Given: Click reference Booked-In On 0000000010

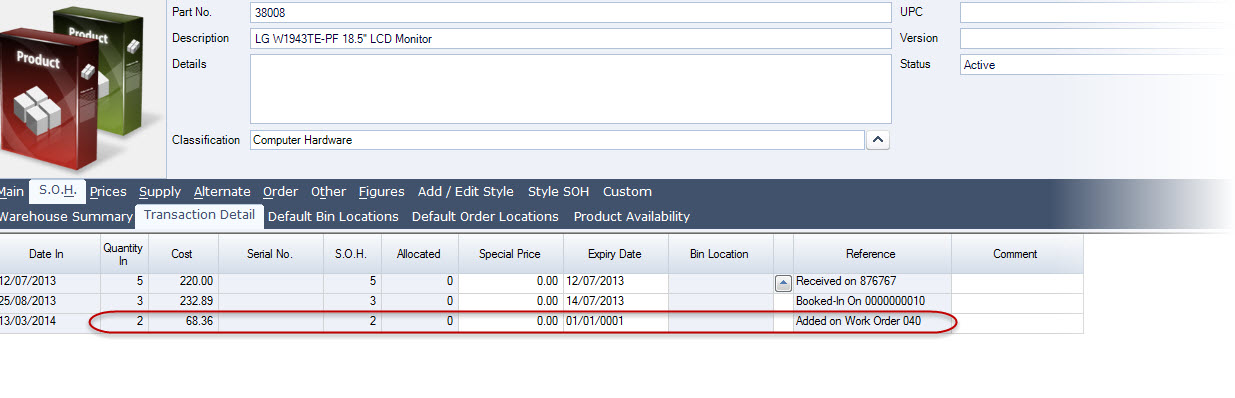Looking at the screenshot, I should (x=871, y=301).
